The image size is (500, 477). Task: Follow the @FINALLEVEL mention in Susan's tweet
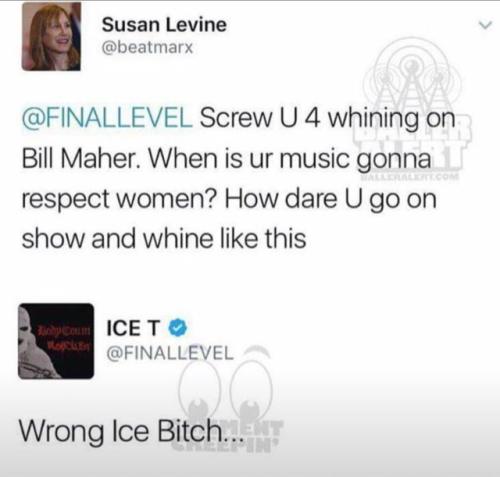(107, 119)
